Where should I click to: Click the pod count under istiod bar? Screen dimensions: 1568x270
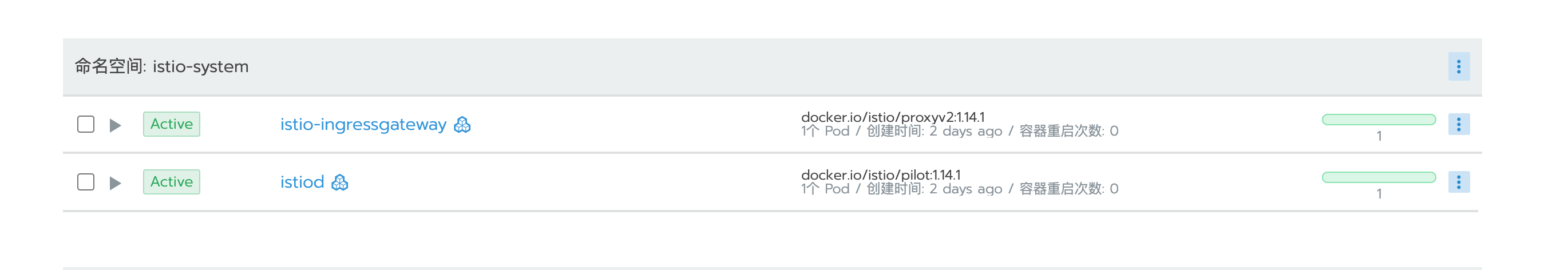[x=1379, y=194]
